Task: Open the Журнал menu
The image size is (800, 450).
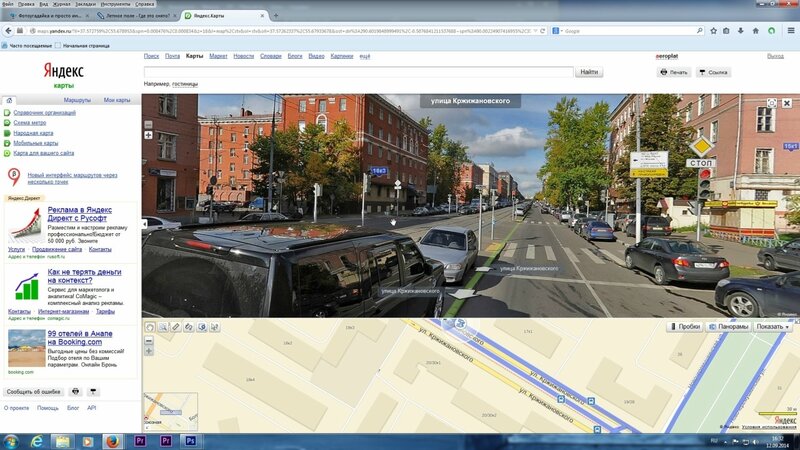Action: pyautogui.click(x=62, y=4)
